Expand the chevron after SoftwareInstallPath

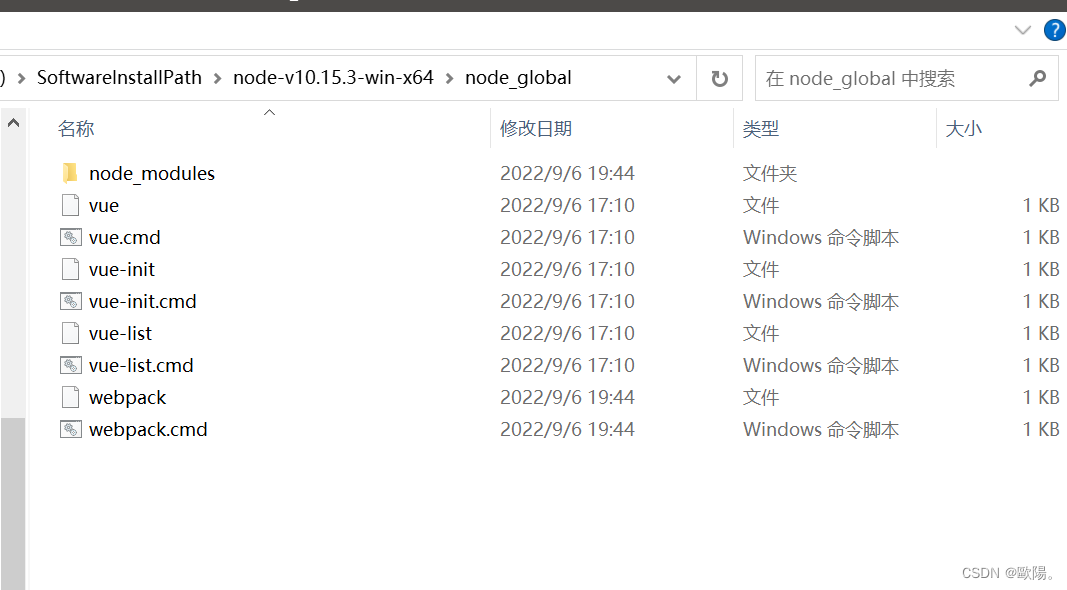point(217,79)
